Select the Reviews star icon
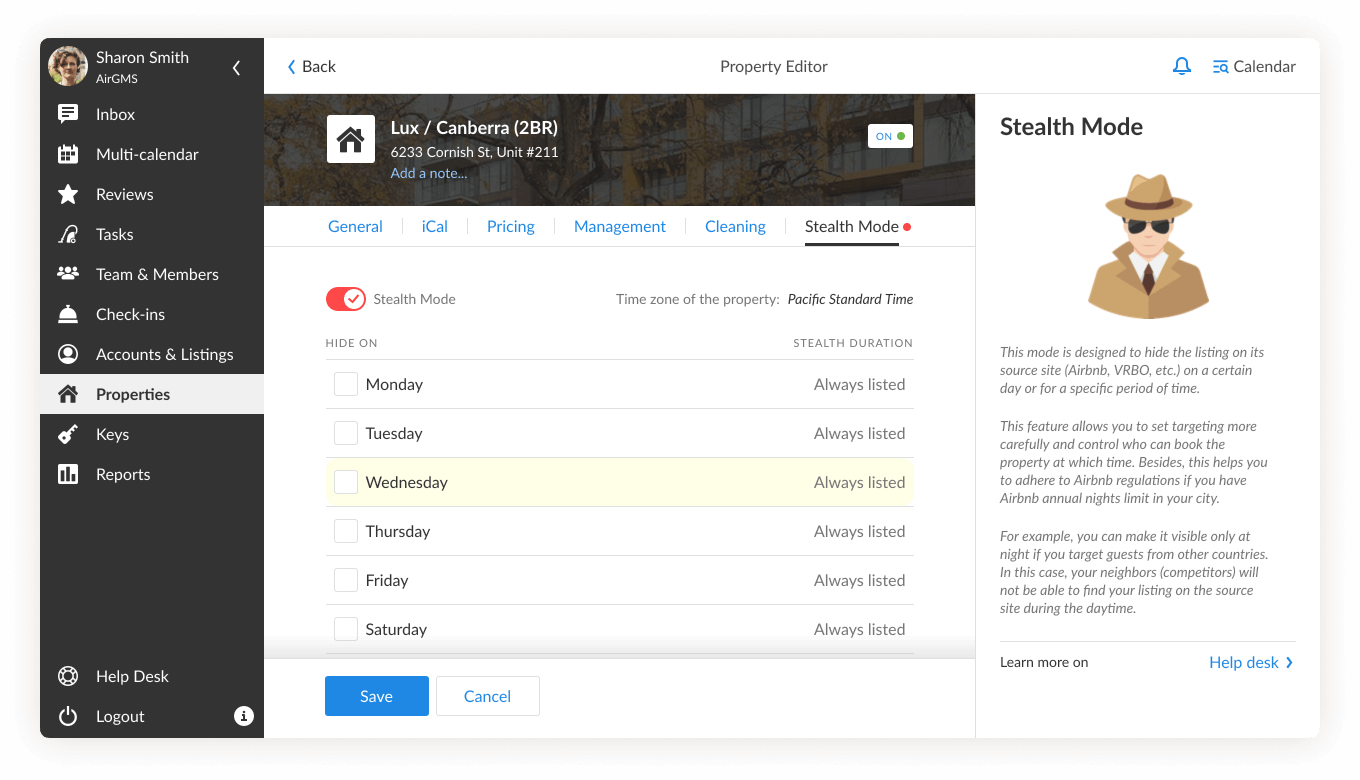 (68, 194)
